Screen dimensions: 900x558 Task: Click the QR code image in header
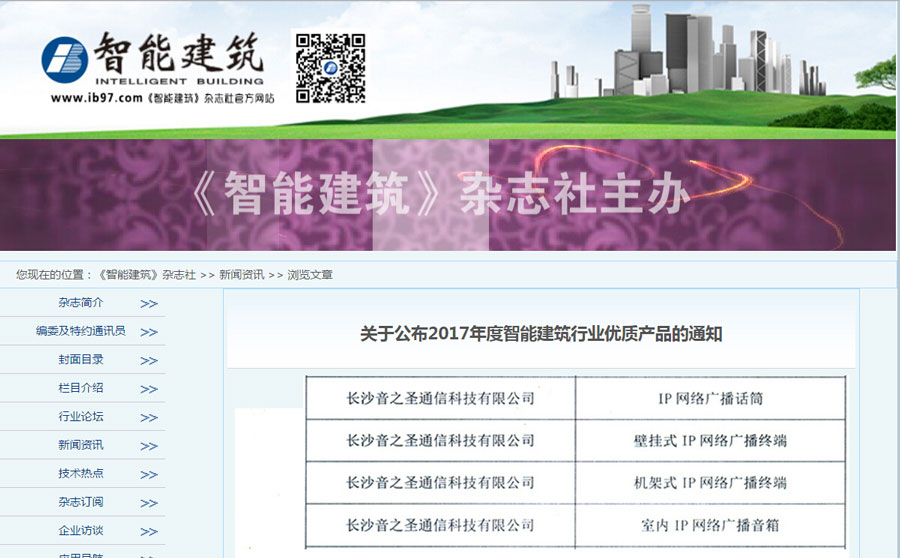pyautogui.click(x=330, y=68)
